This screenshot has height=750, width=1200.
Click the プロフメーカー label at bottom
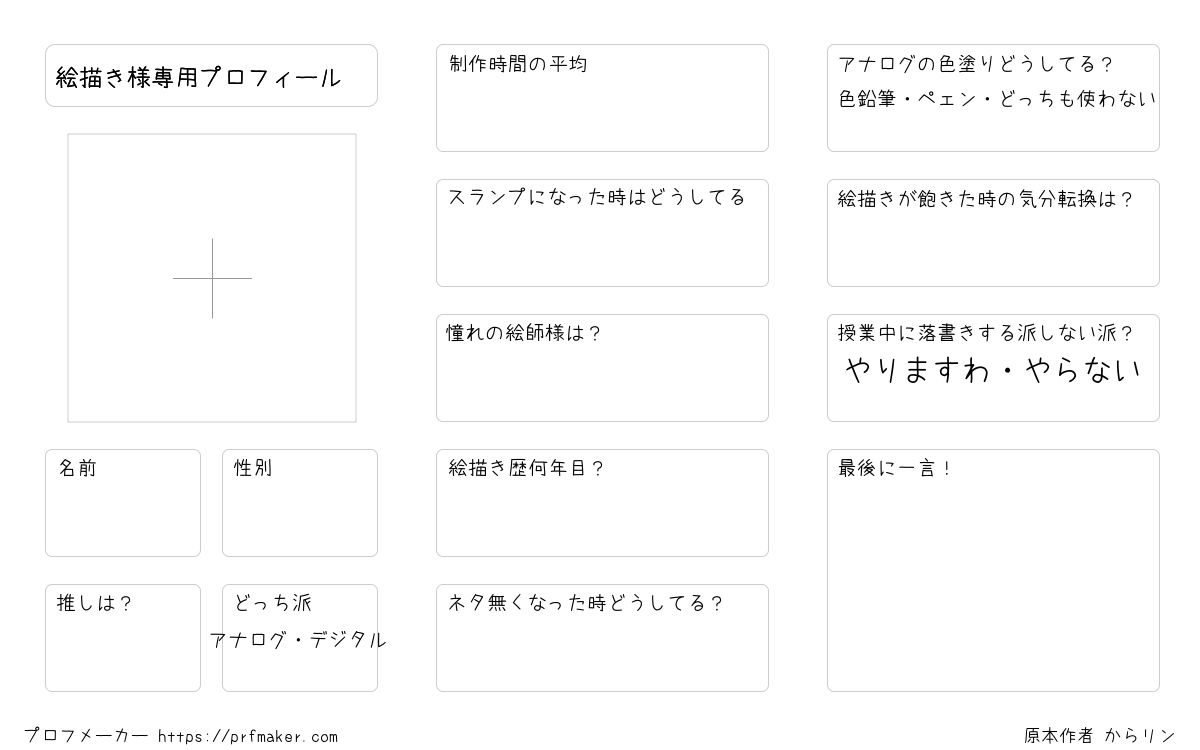pyautogui.click(x=86, y=736)
